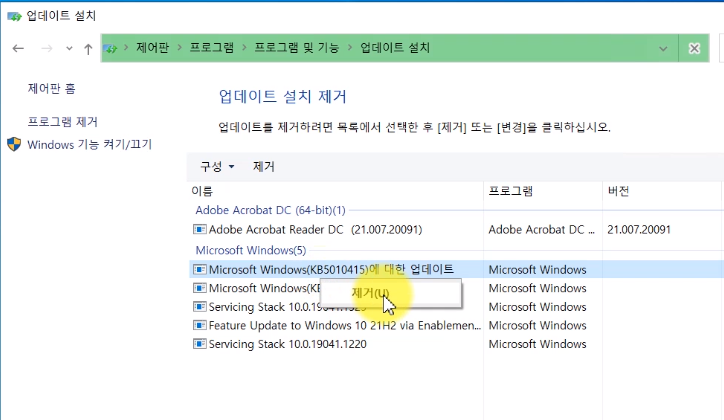Image resolution: width=724 pixels, height=420 pixels.
Task: Click the shield icon beside Windows 기능
Action: (14, 144)
